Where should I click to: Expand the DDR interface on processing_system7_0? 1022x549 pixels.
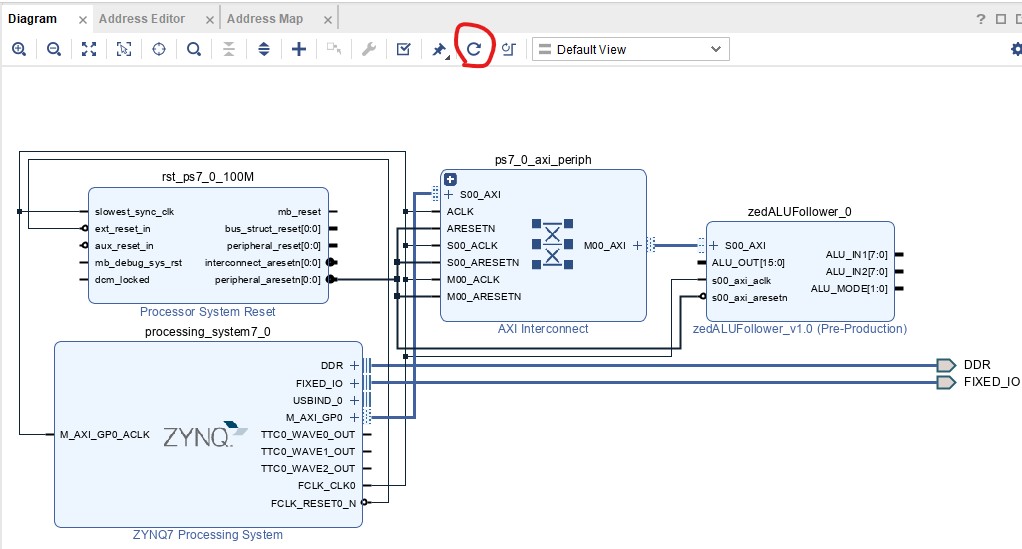pos(353,365)
